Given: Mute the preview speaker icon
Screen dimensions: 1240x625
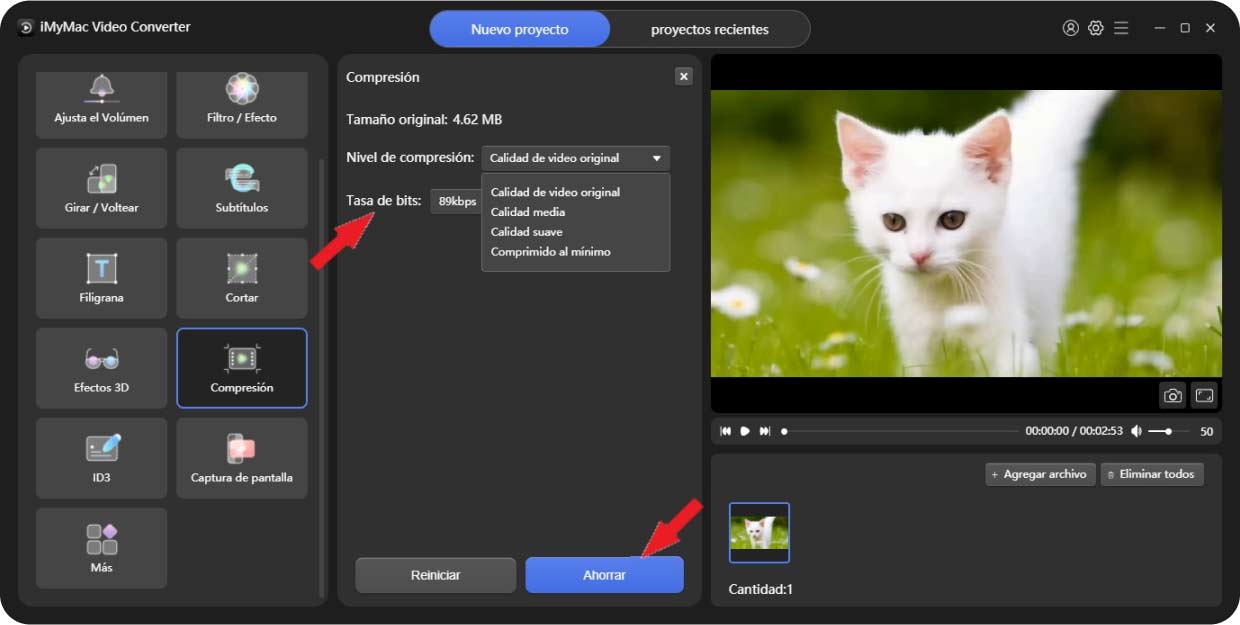Looking at the screenshot, I should pos(1136,431).
